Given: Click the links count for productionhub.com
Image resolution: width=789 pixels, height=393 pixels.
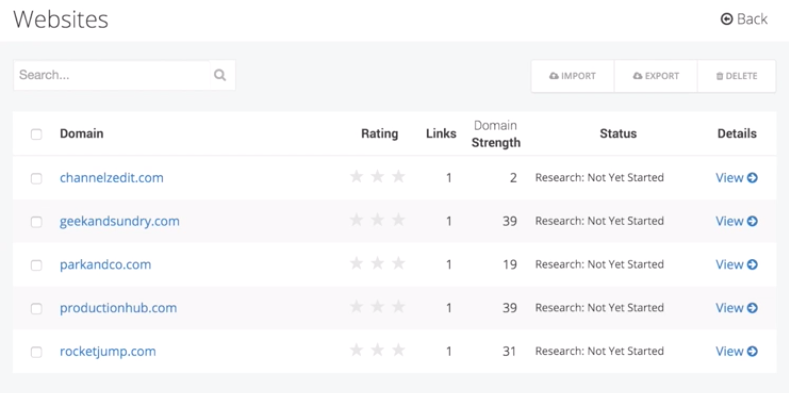Looking at the screenshot, I should pos(449,308).
